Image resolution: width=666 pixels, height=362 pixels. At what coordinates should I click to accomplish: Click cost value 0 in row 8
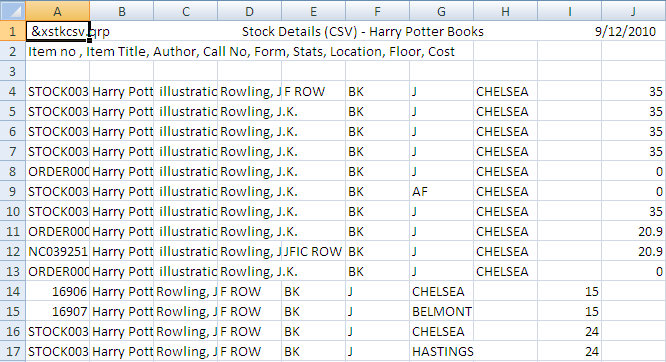[633, 171]
